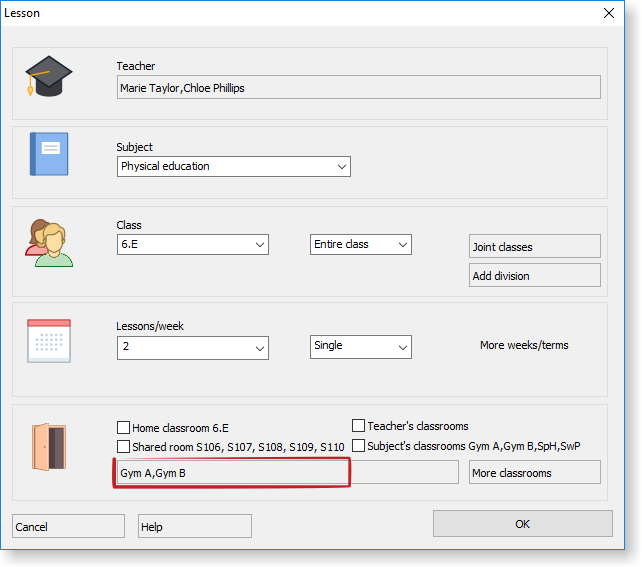Check the Teacher's classrooms option
This screenshot has height=567, width=642.
click(358, 426)
